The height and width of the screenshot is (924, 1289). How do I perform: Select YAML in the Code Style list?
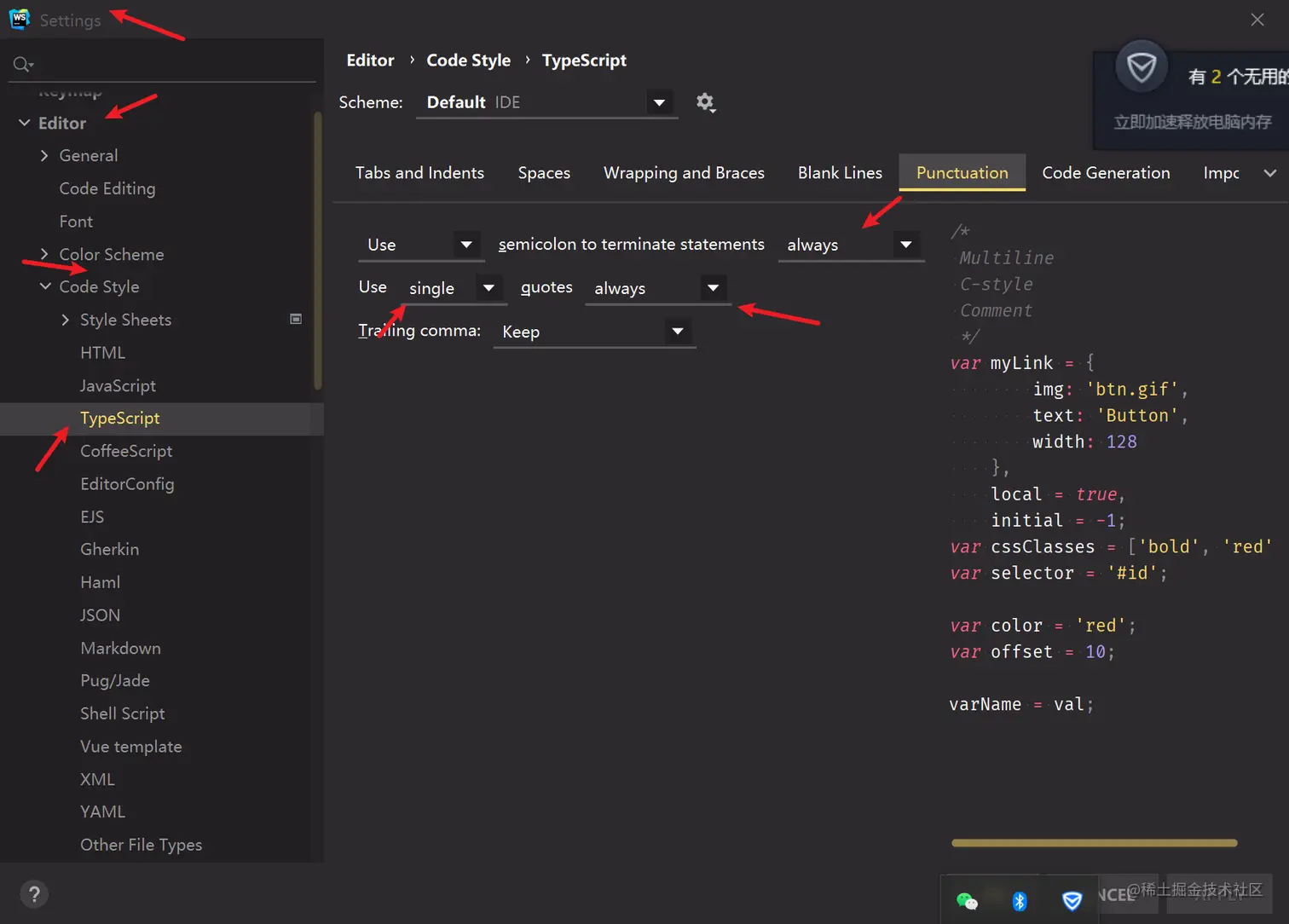pos(102,812)
